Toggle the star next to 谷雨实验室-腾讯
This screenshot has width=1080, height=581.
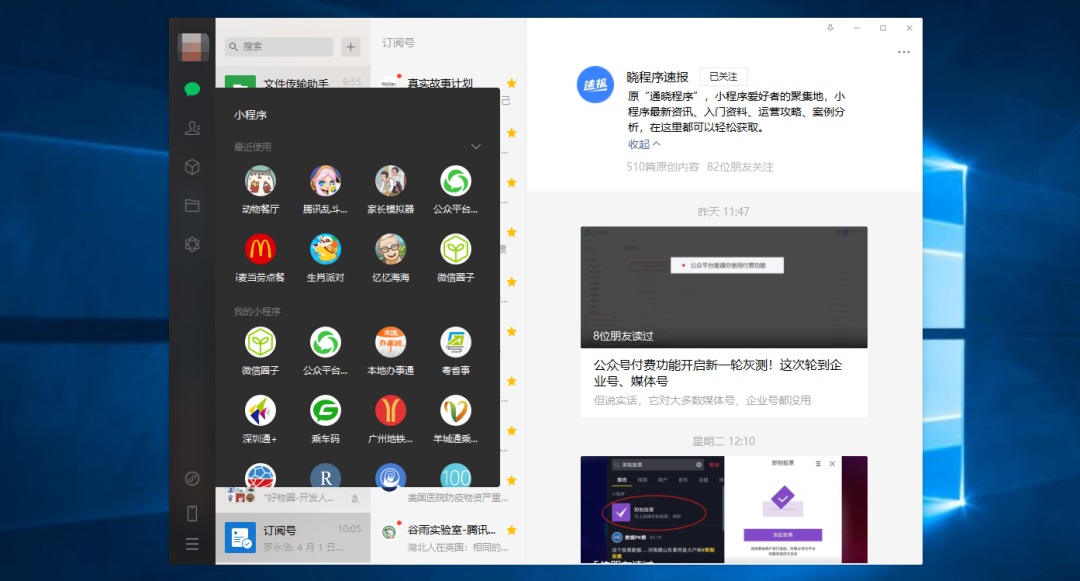coord(511,530)
